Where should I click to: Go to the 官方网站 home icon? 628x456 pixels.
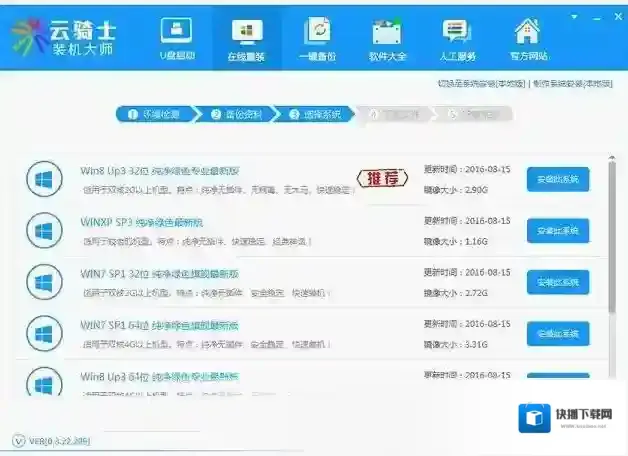tap(529, 39)
